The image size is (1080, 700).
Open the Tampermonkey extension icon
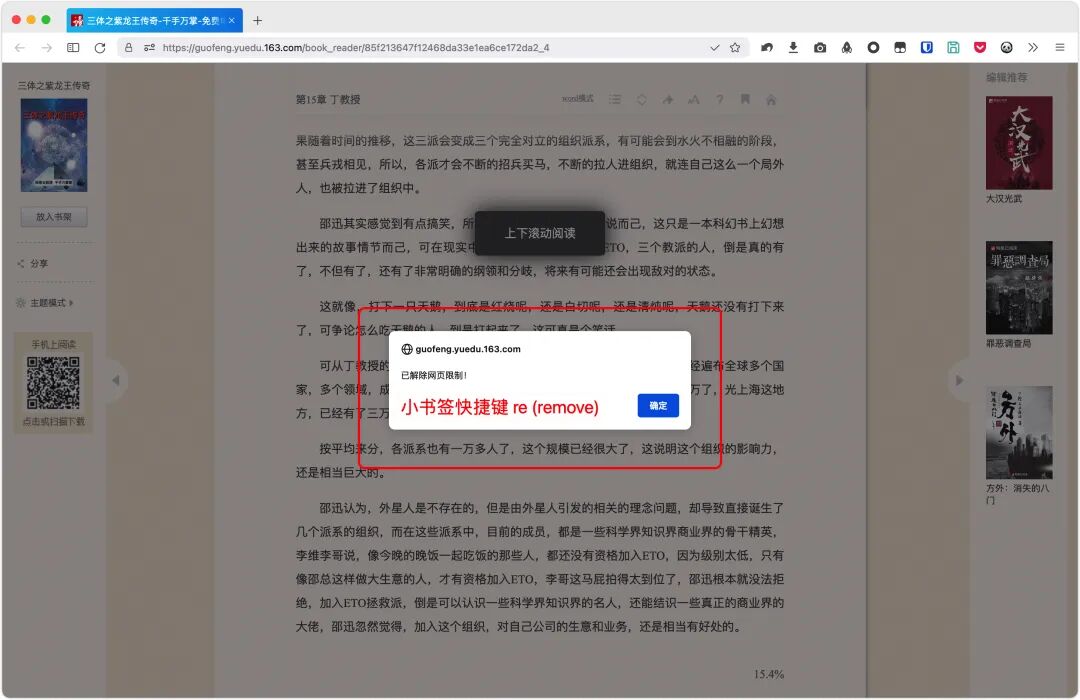click(900, 48)
